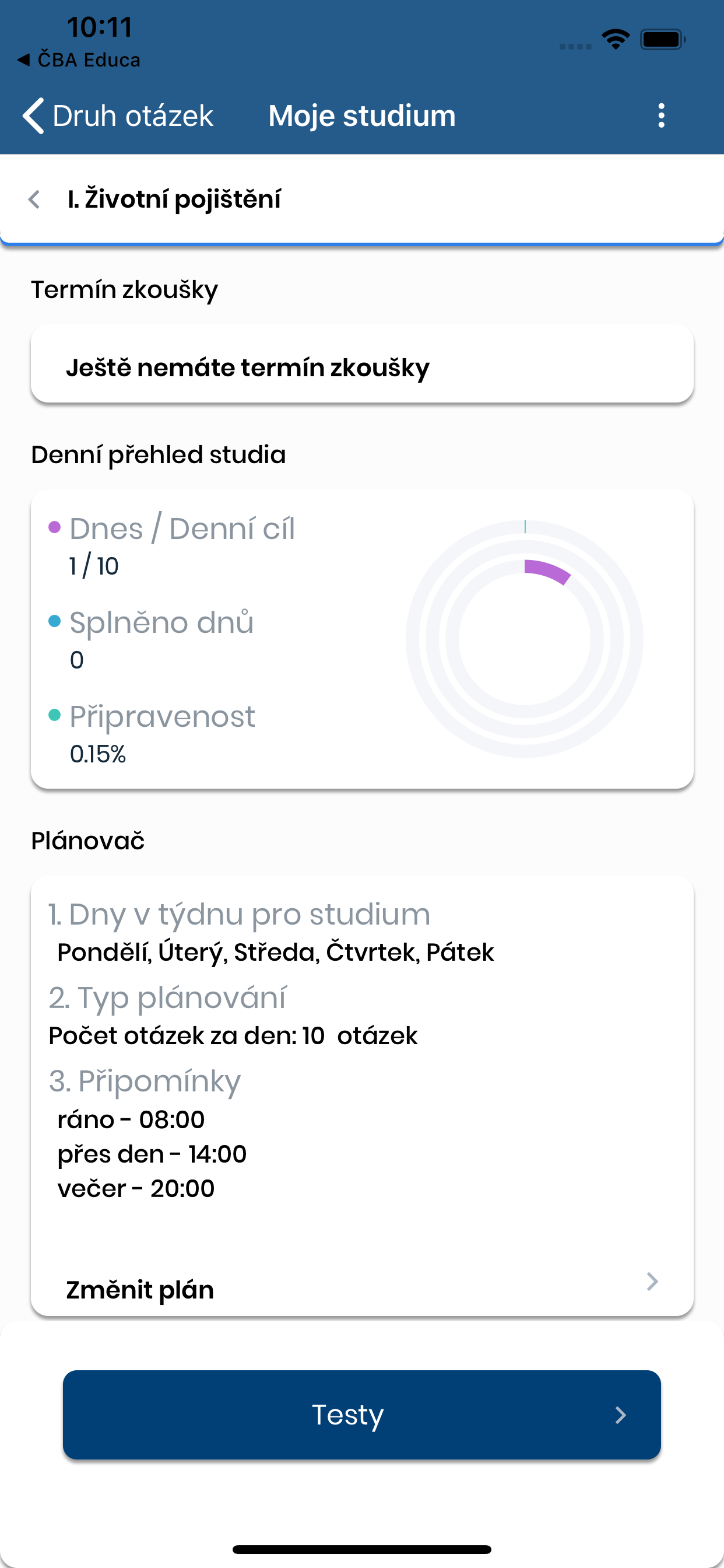The width and height of the screenshot is (724, 1568).
Task: Tap the Dny v týdnu pro studium row
Action: pos(271,933)
